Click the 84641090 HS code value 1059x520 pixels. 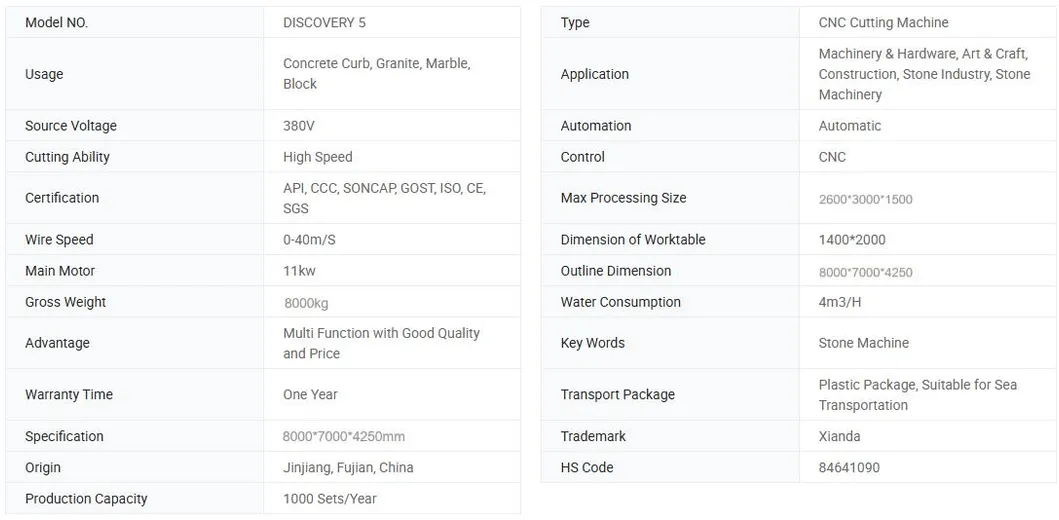coord(849,467)
